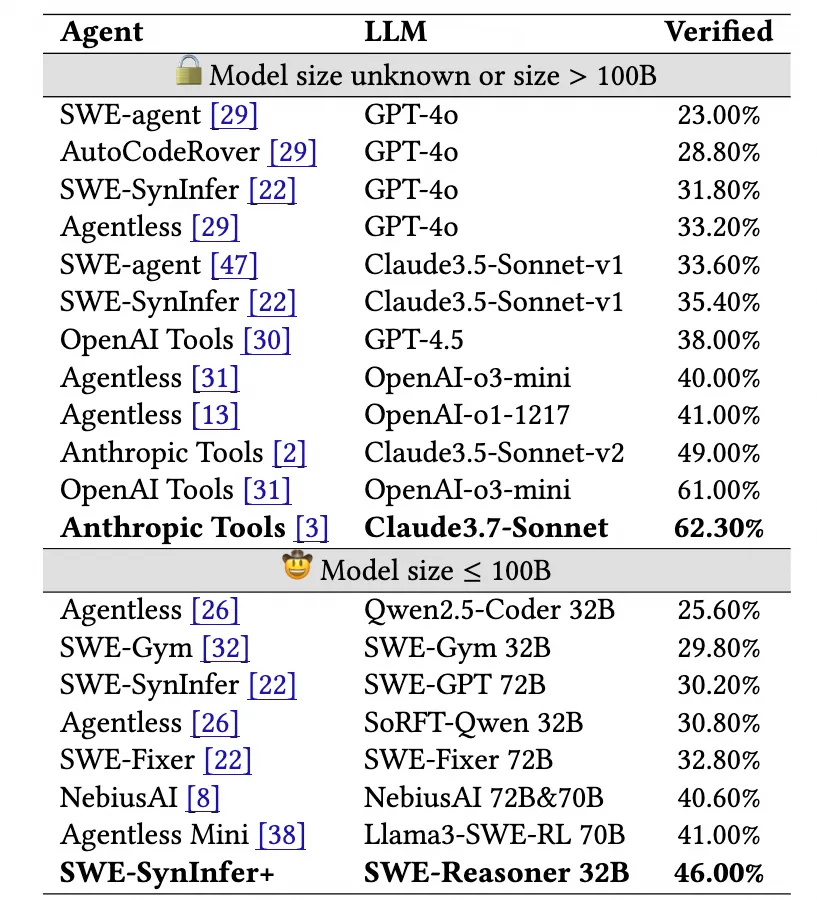817x900 pixels.
Task: Open citation [13] next to Agentless
Action: coord(215,415)
